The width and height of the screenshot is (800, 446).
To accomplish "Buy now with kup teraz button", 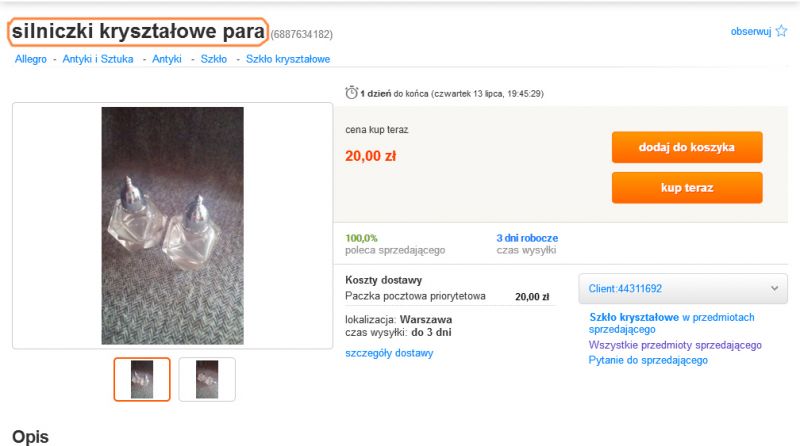I will coord(687,187).
